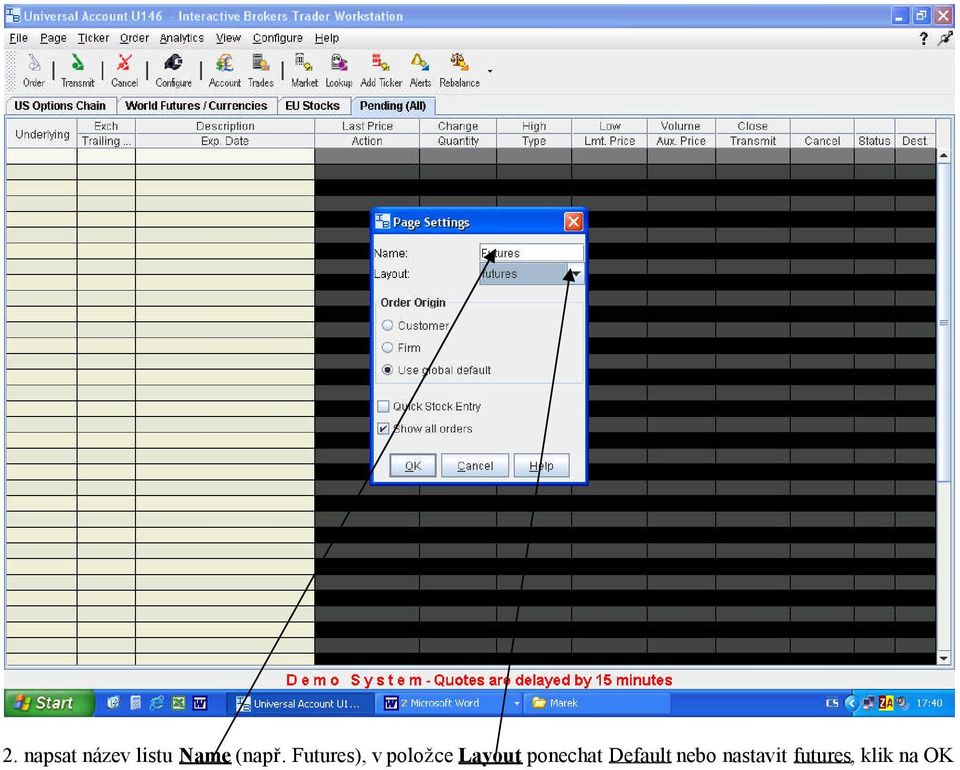Launch Excel from quick launch bar
Screen dimensions: 960x770
tap(178, 703)
